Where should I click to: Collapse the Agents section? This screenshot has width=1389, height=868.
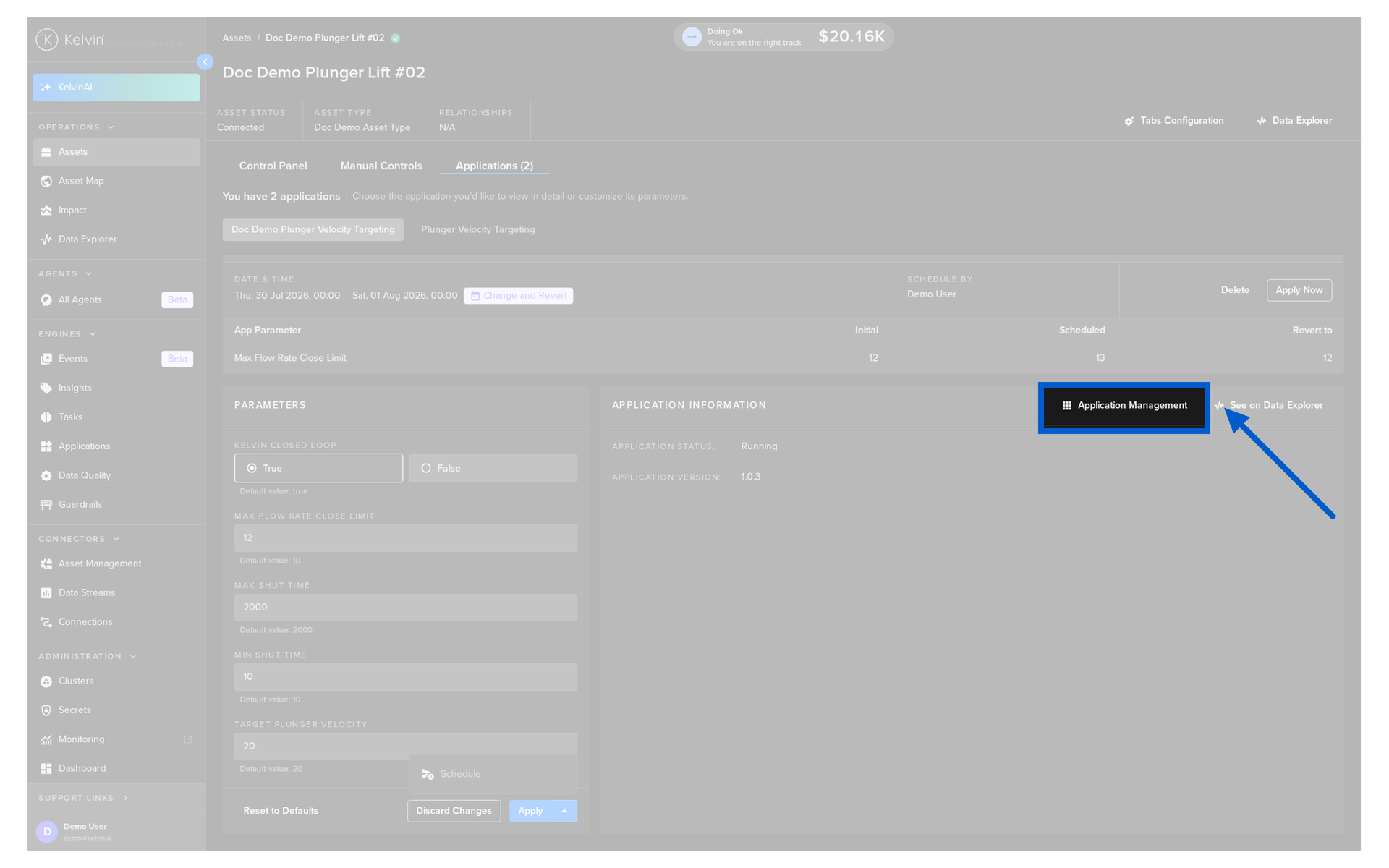click(x=88, y=274)
